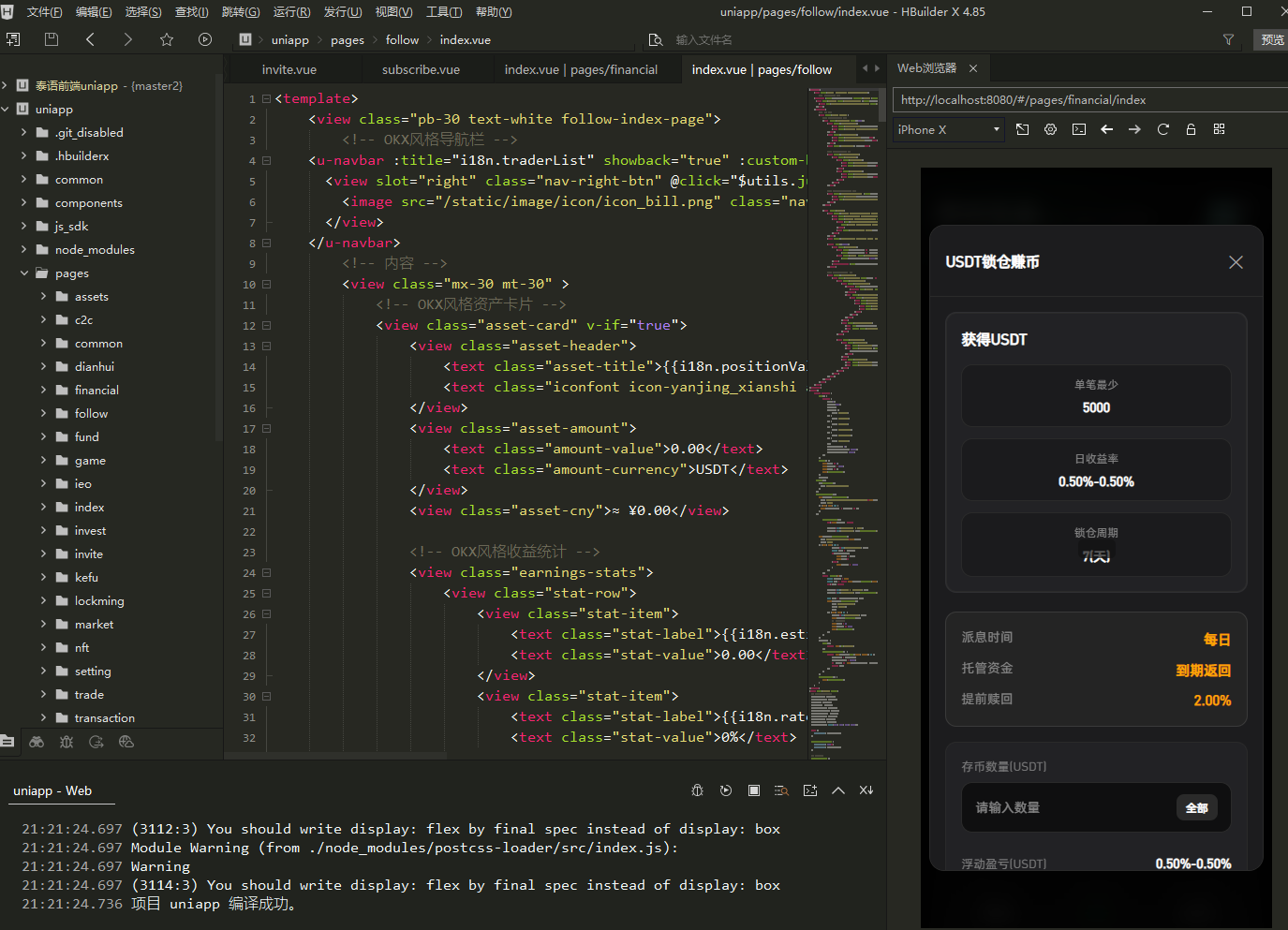This screenshot has width=1288, height=930.
Task: Toggle the browser lock icon
Action: (x=1191, y=129)
